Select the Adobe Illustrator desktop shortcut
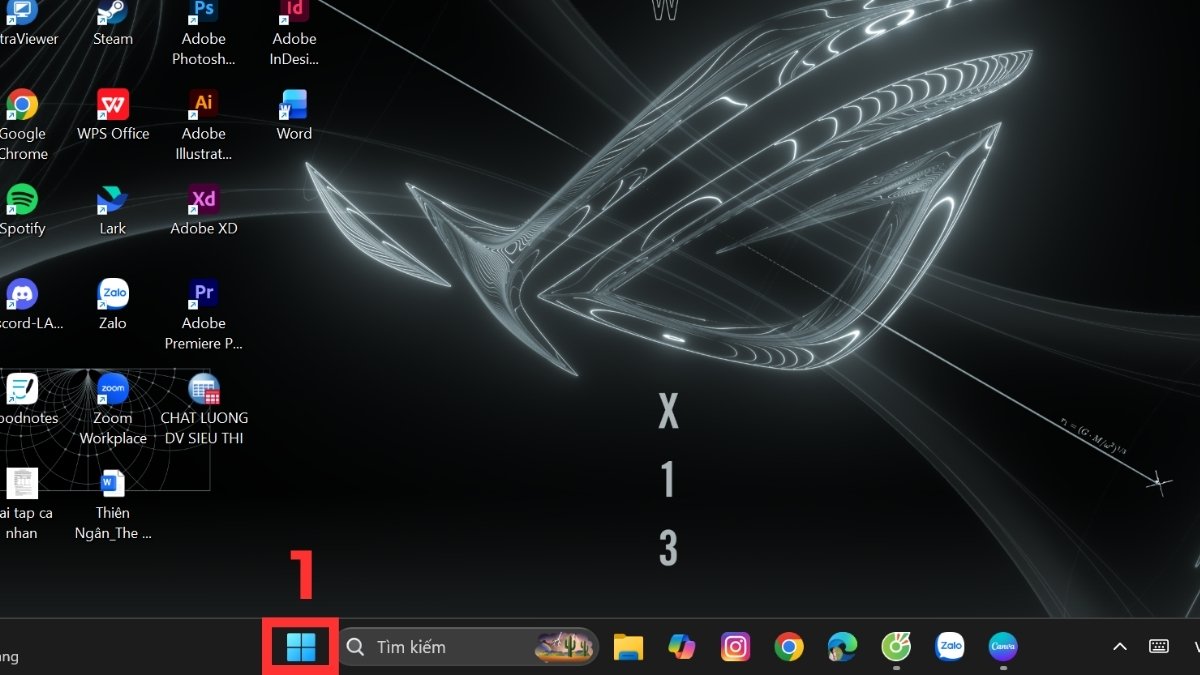Screen dimensions: 1200x675 [203, 125]
